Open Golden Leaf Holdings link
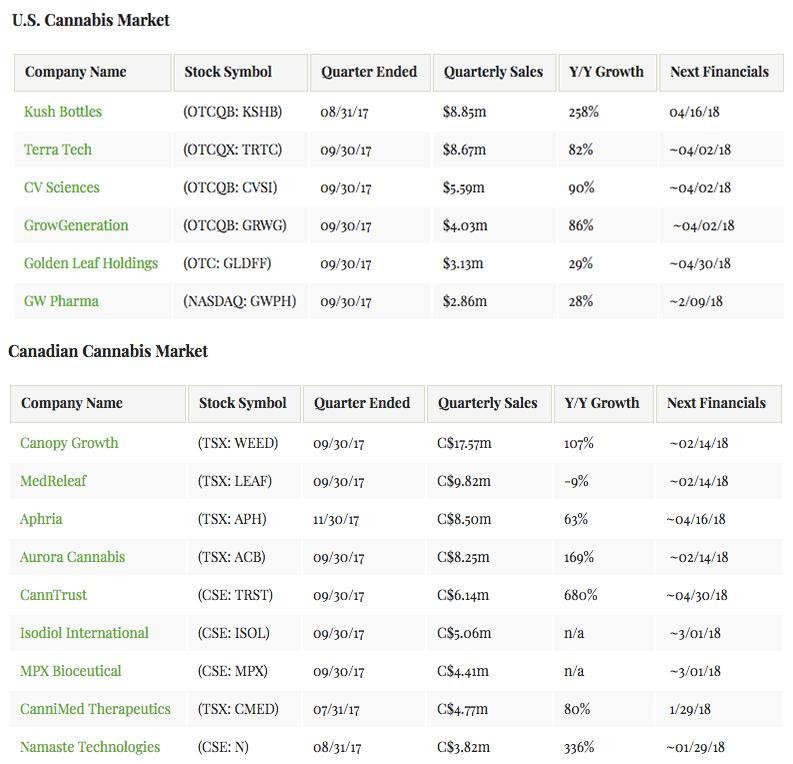The width and height of the screenshot is (793, 764). coord(91,264)
